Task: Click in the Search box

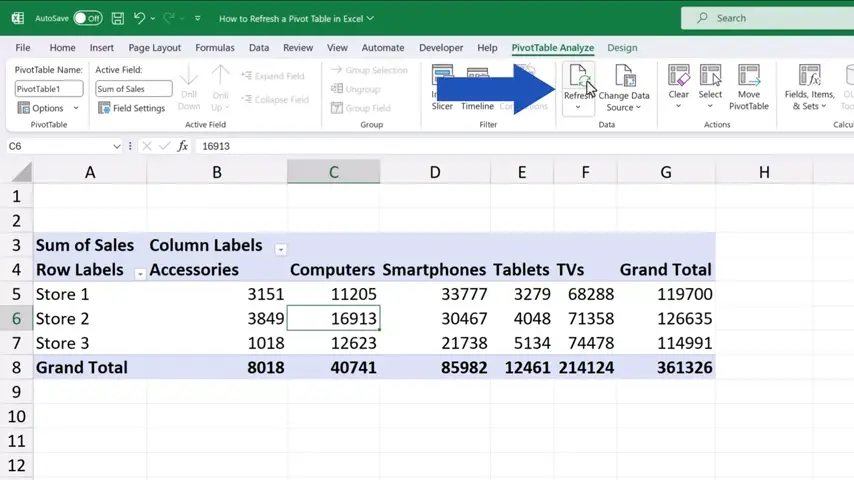Action: pyautogui.click(x=765, y=18)
